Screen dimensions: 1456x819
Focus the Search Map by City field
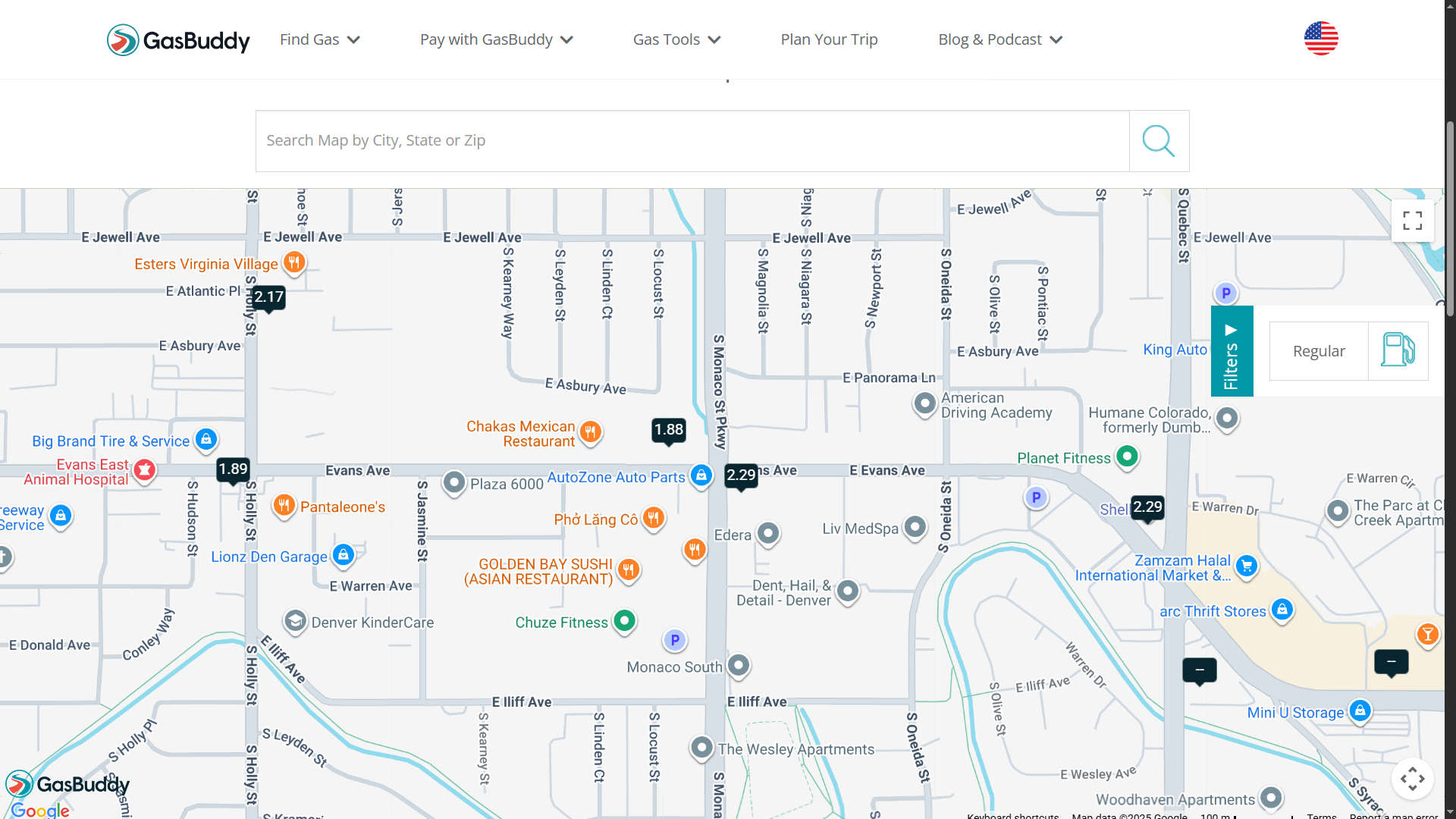point(692,141)
